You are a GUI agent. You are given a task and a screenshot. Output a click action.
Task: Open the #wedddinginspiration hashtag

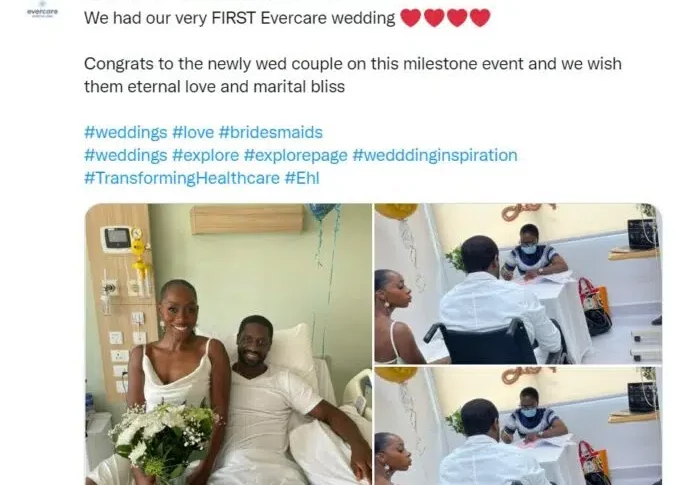click(x=435, y=155)
